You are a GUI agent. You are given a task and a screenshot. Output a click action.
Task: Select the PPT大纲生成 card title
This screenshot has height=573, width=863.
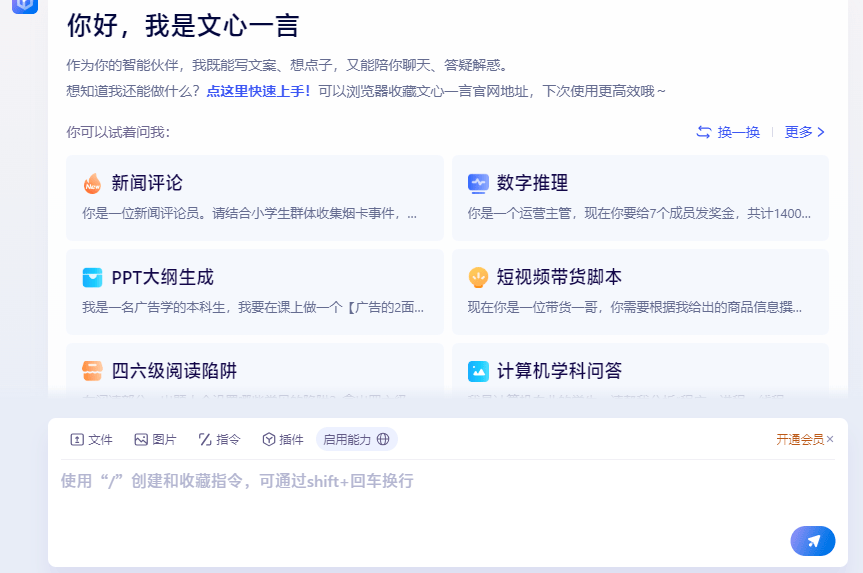click(162, 277)
